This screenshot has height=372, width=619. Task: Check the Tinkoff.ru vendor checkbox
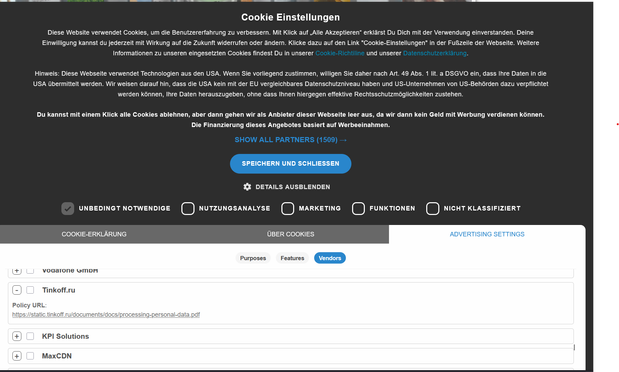[x=30, y=290]
